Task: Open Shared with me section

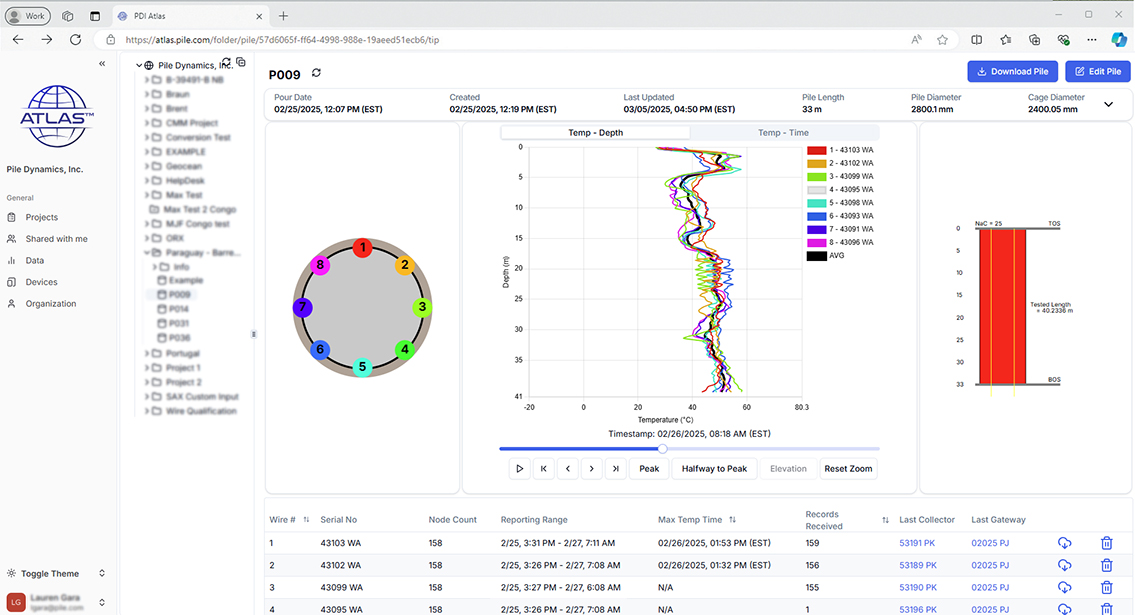Action: point(56,239)
